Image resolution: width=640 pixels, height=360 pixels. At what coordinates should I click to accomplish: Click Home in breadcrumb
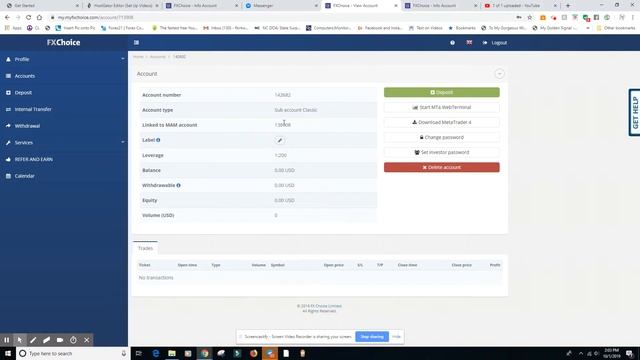pos(138,57)
